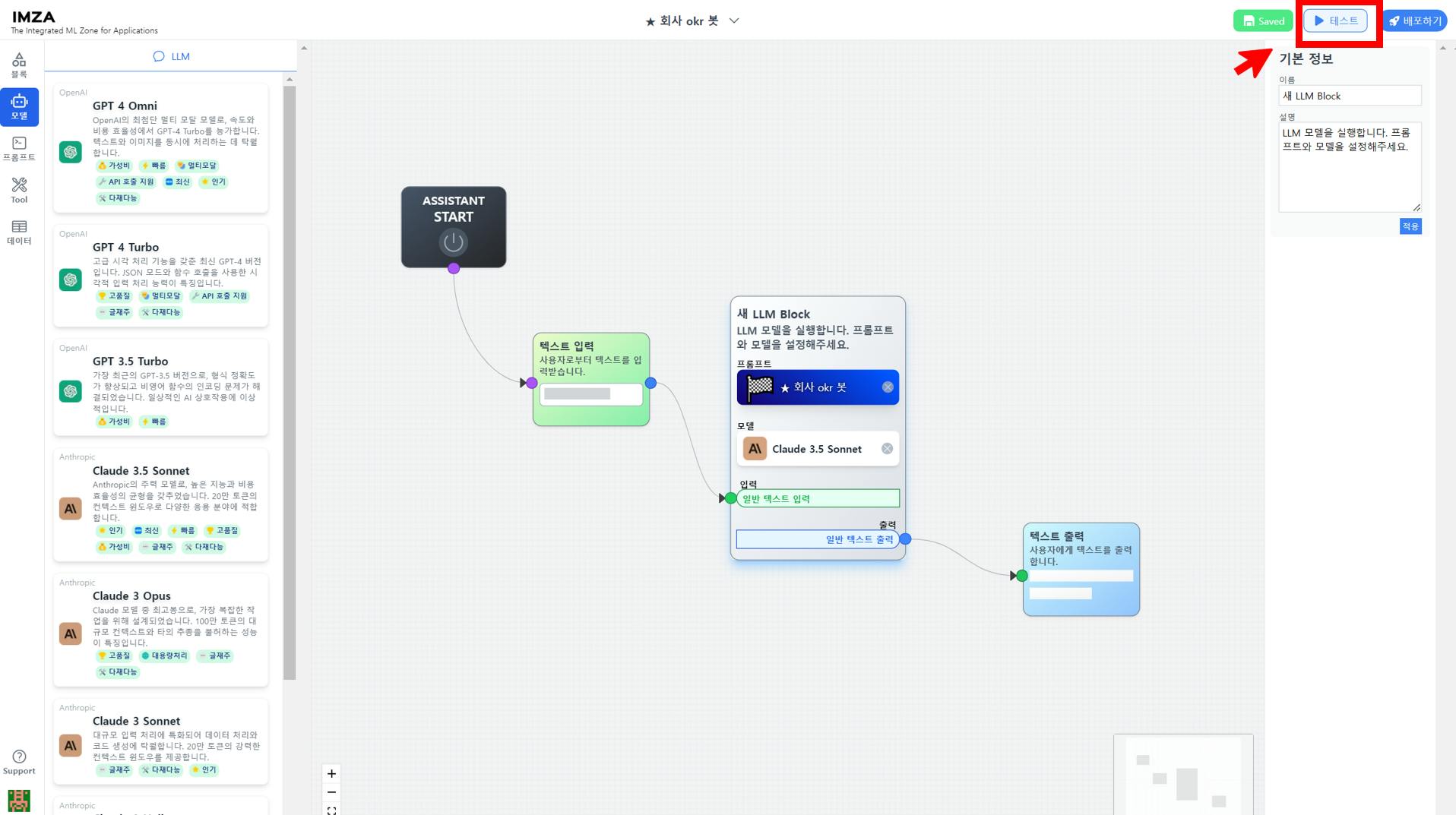The image size is (1456, 815).
Task: Click the 텍스트 입력 node purple input port
Action: point(532,383)
